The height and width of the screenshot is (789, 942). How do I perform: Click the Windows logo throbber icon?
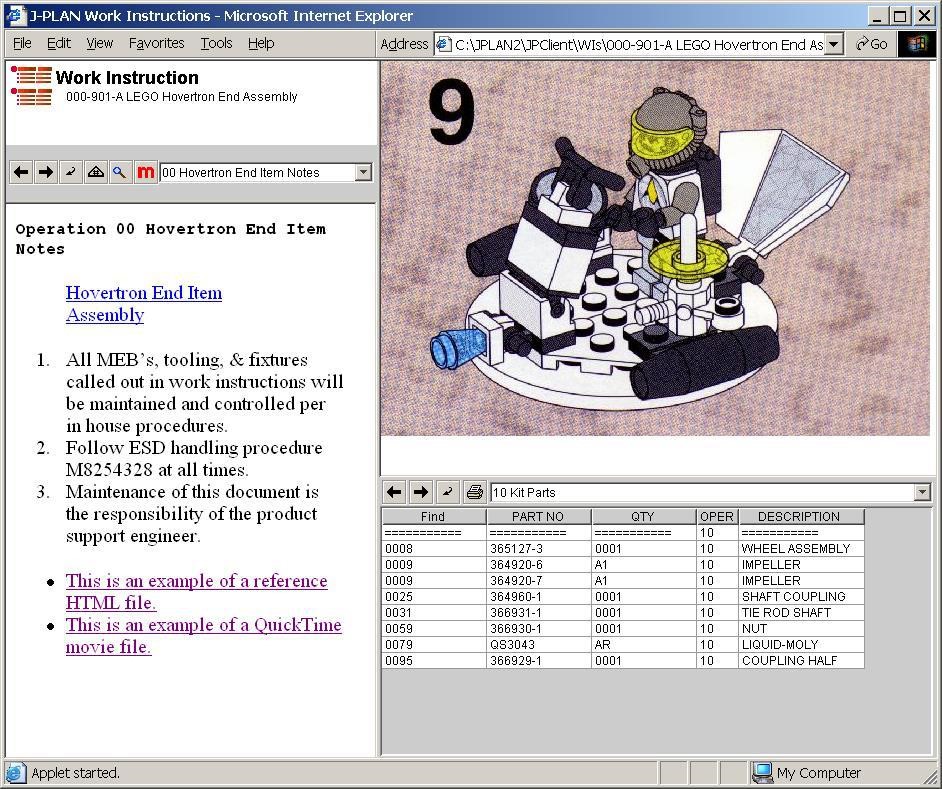pos(917,44)
